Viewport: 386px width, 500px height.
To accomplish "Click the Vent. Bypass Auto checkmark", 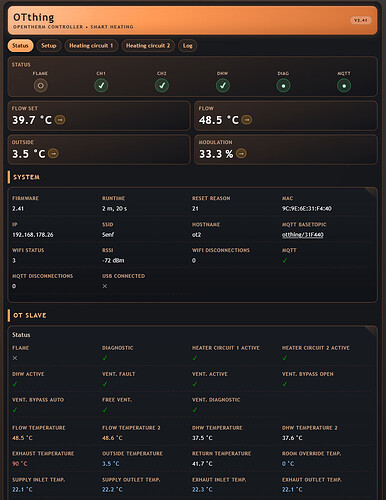I will 15,410.
